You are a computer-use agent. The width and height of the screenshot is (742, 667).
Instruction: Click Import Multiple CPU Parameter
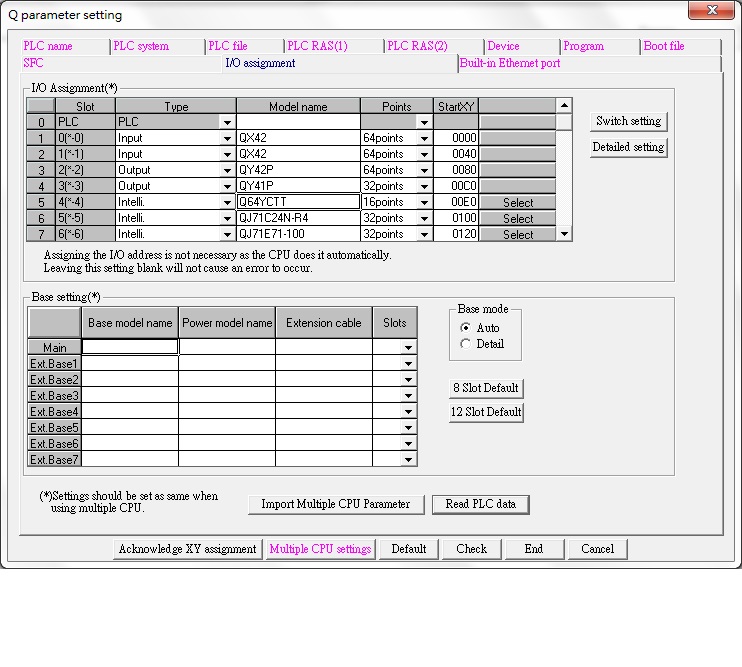(336, 504)
